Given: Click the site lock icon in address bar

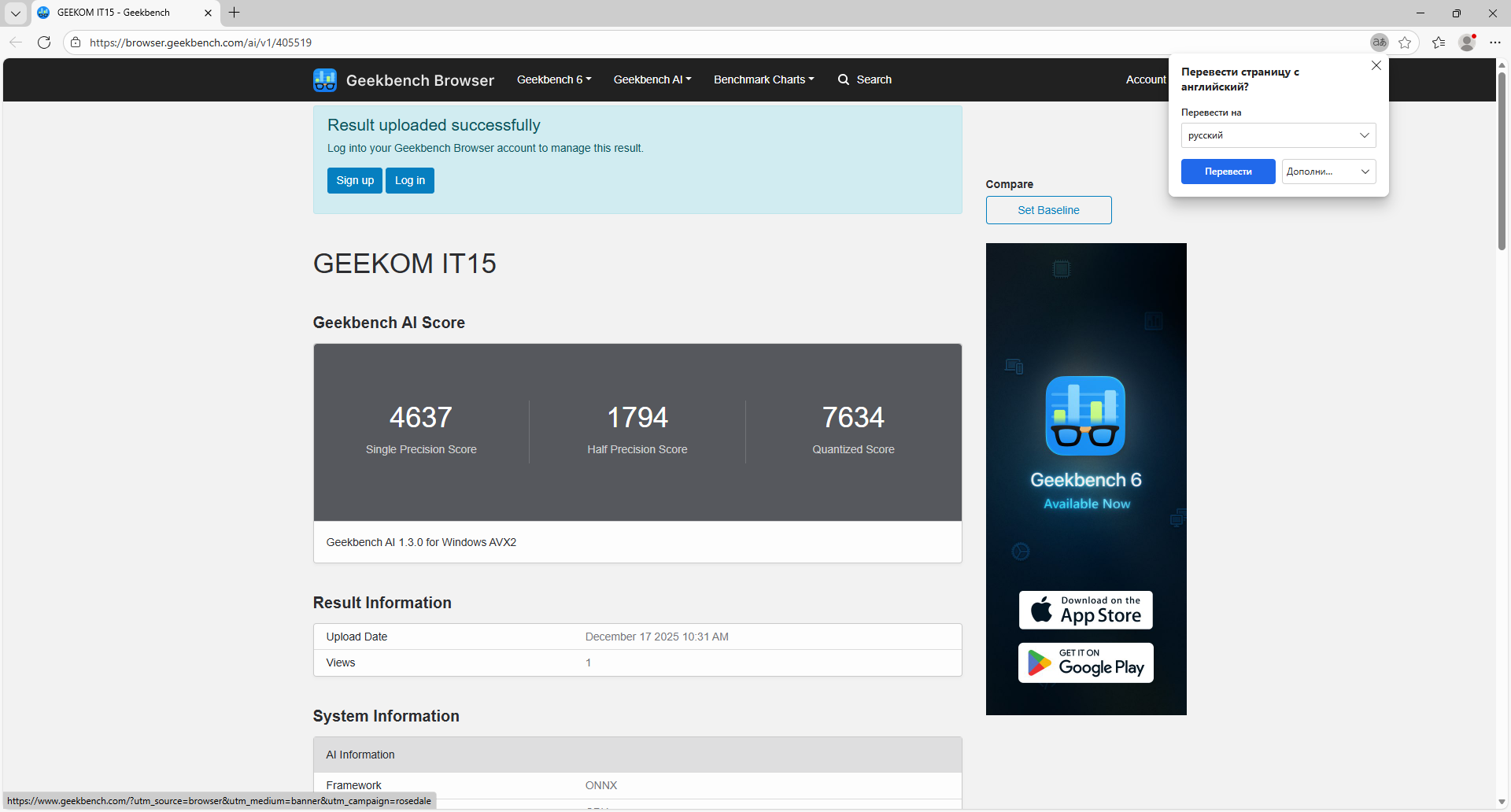Looking at the screenshot, I should pyautogui.click(x=76, y=42).
